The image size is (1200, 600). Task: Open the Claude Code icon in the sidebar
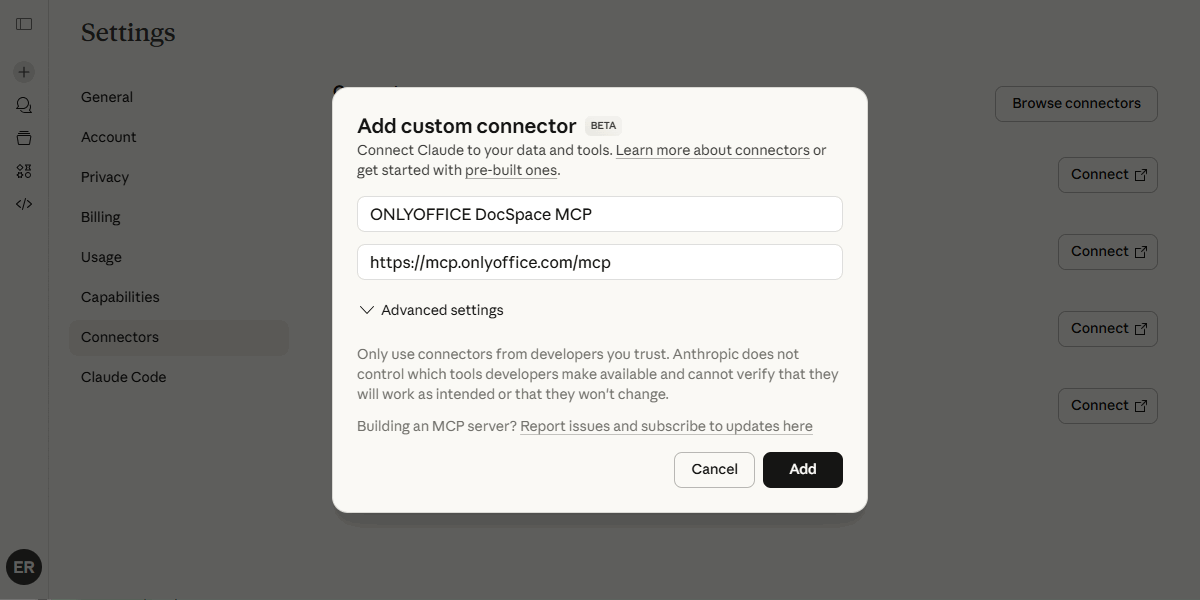23,203
